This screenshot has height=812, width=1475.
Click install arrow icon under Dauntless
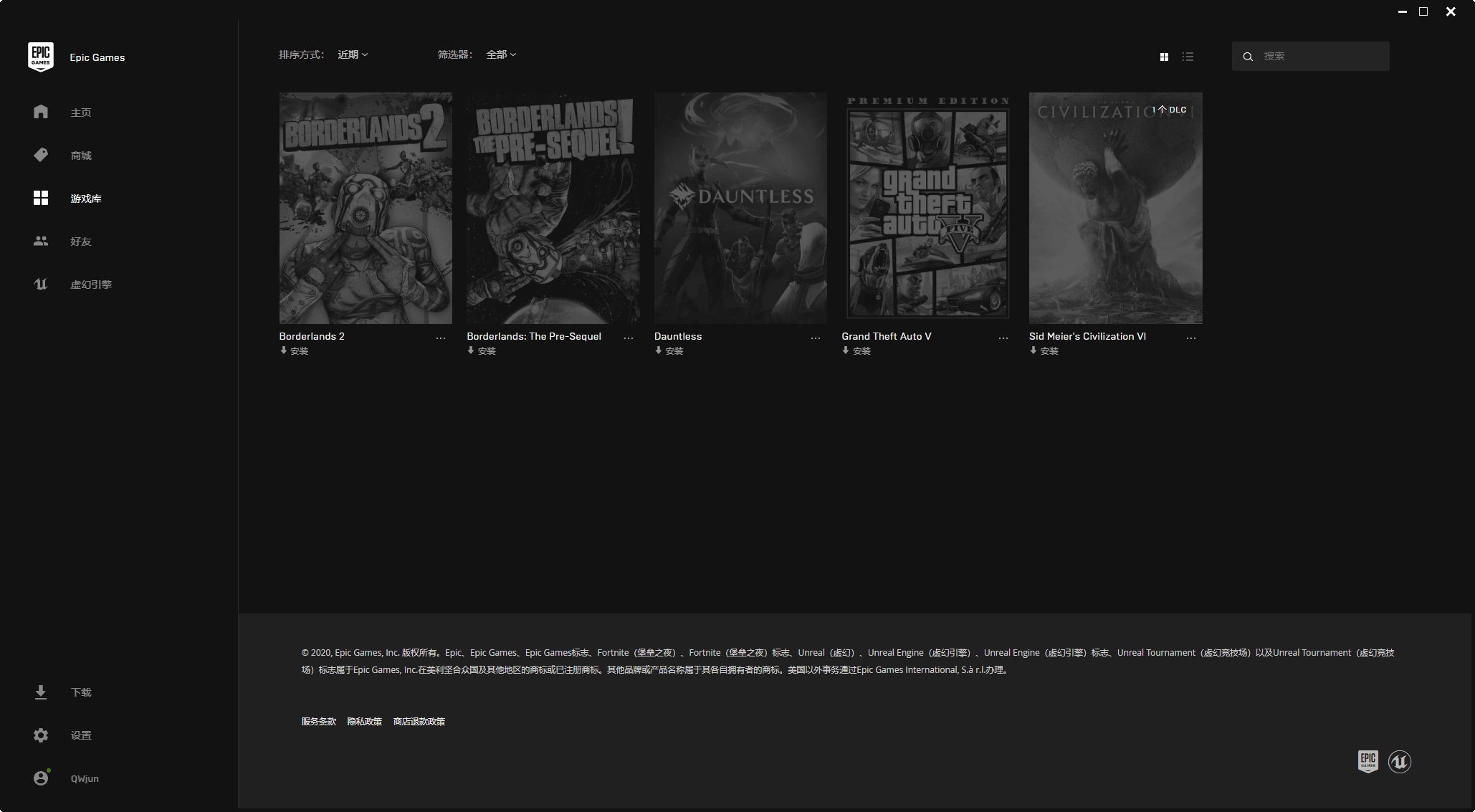pyautogui.click(x=658, y=350)
